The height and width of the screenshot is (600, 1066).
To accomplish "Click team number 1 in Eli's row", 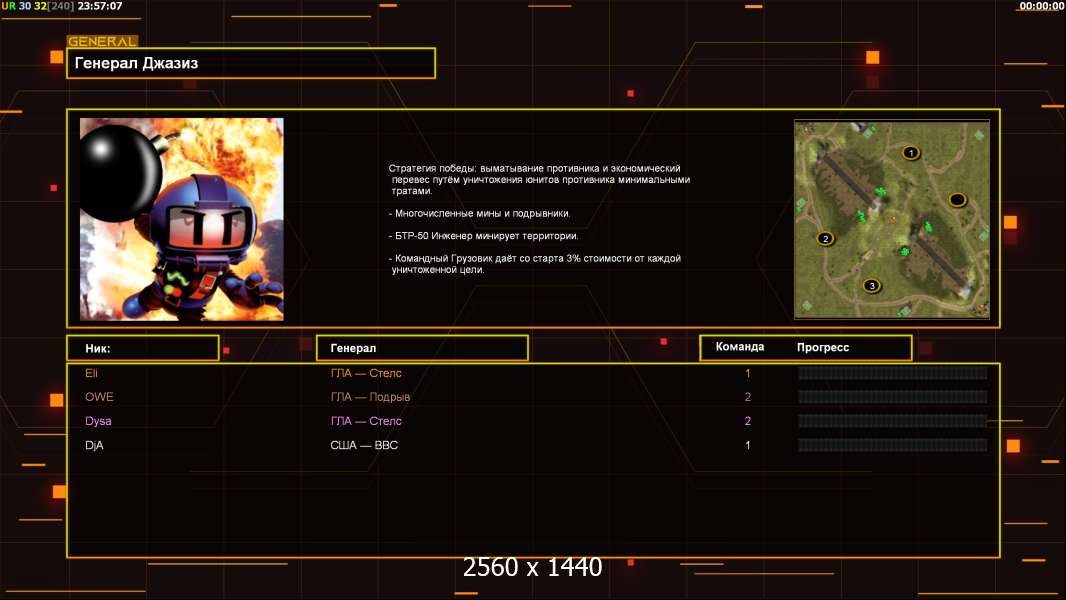I will [x=748, y=373].
